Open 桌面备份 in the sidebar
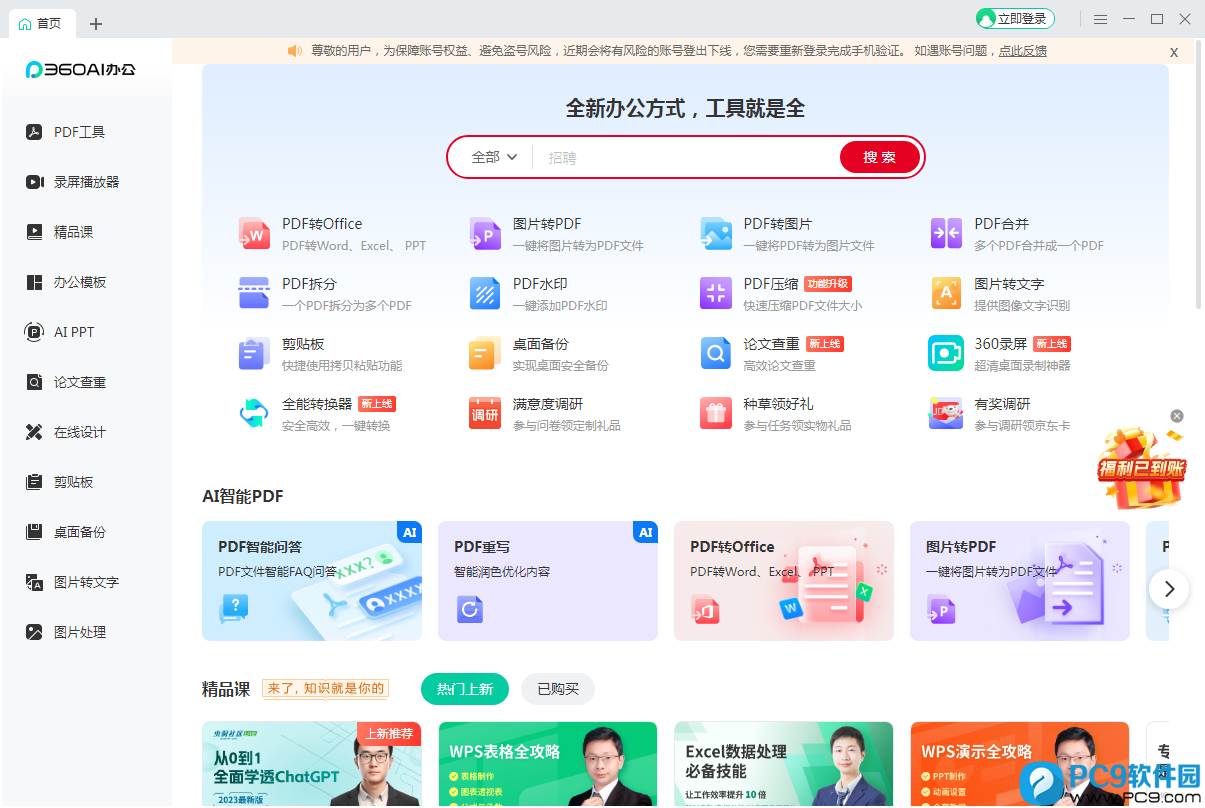The height and width of the screenshot is (808, 1205). click(x=66, y=532)
